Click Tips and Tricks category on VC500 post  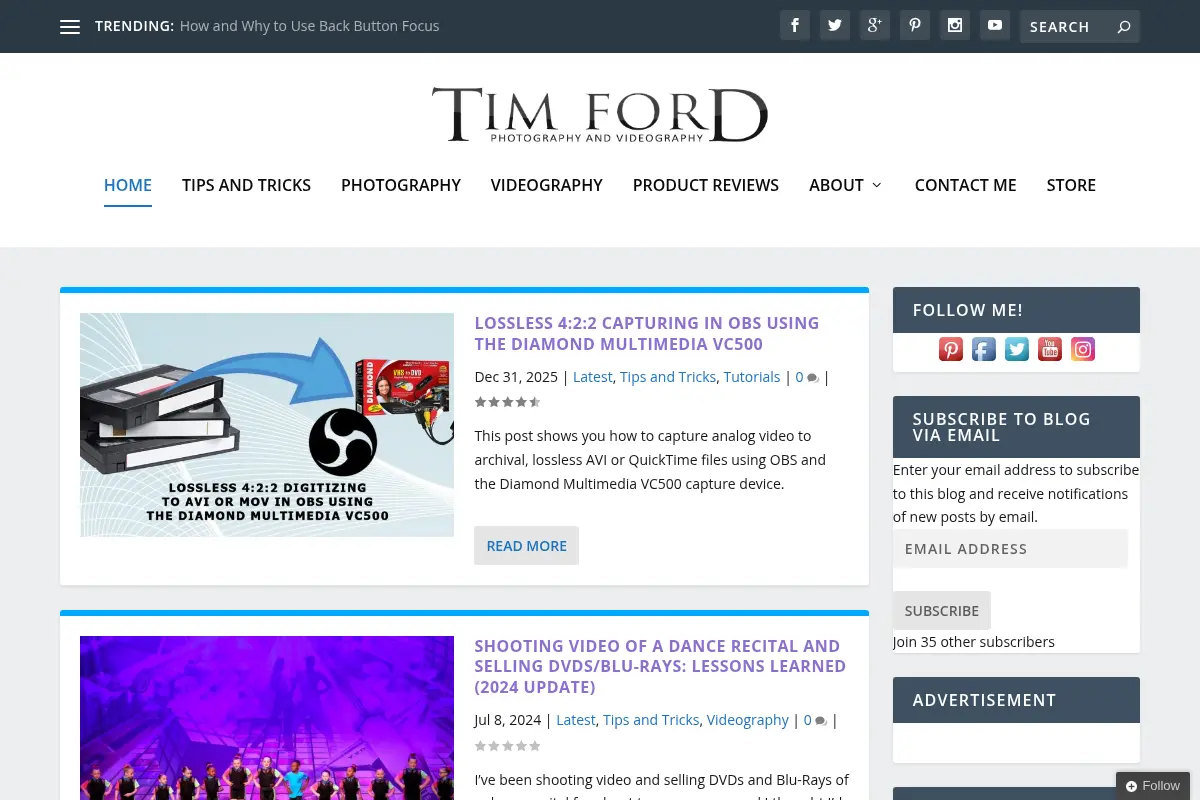[x=668, y=377]
